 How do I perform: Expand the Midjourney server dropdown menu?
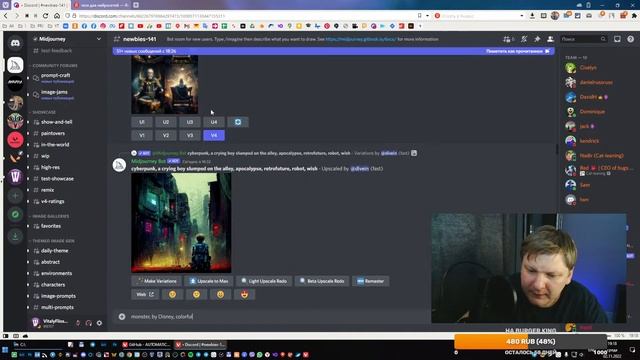click(x=99, y=39)
